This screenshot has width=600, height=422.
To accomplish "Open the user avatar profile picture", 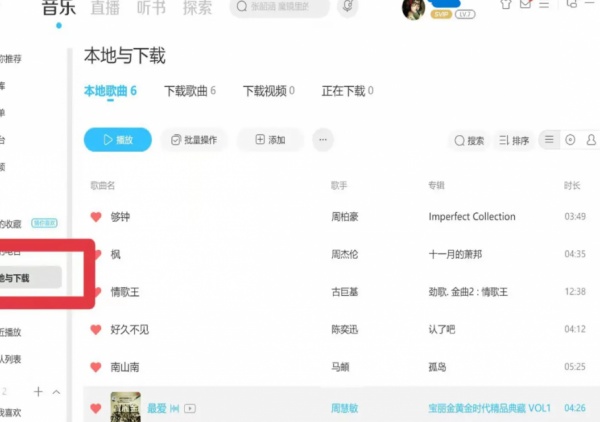I will 415,9.
